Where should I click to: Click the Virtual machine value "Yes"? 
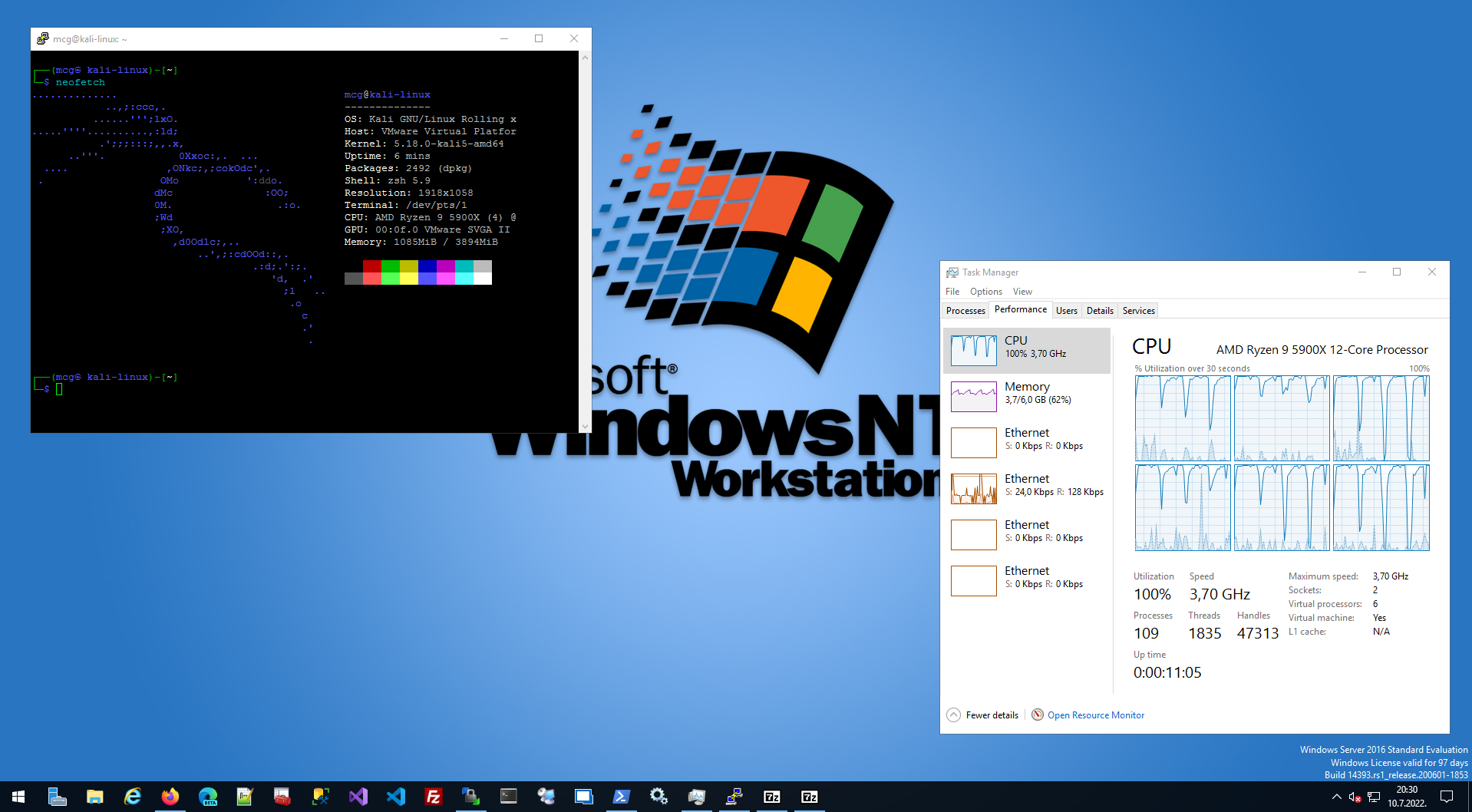click(1379, 618)
